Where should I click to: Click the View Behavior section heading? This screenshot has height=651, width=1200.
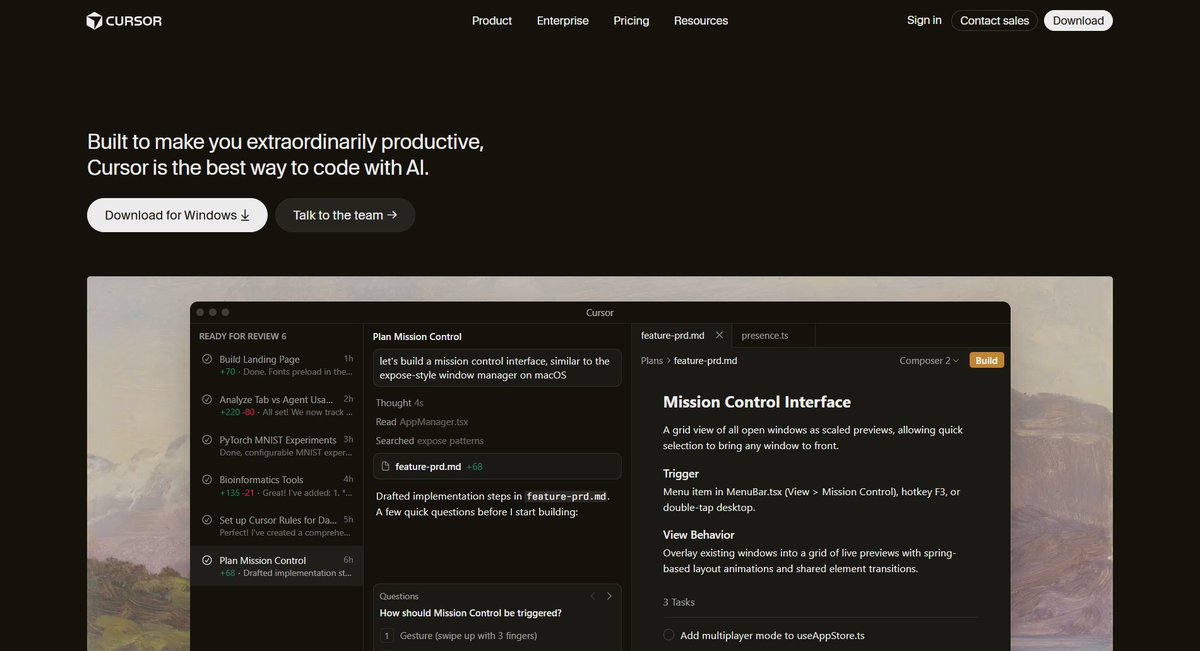point(699,535)
